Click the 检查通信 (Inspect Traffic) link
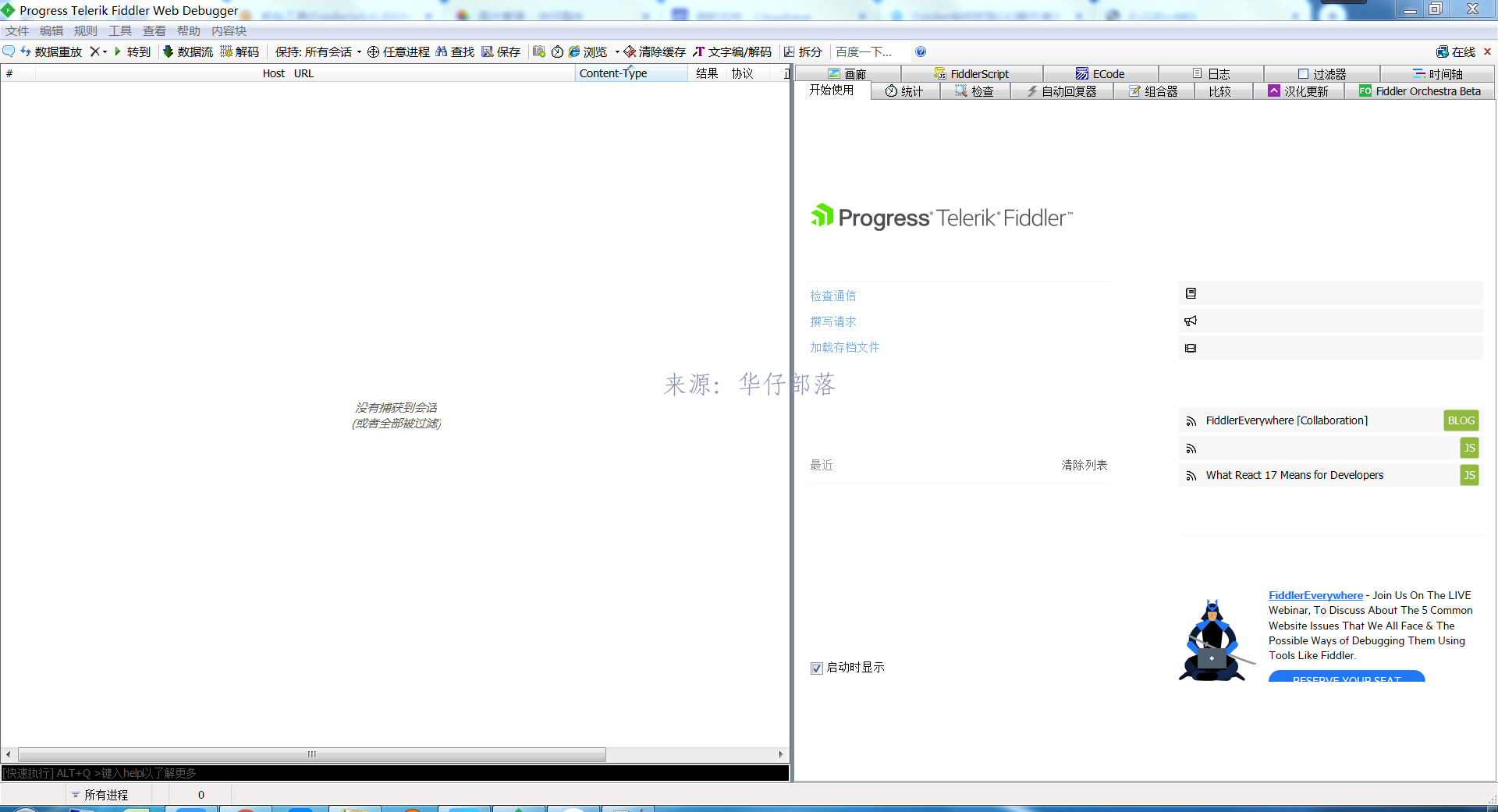Screen dimensions: 1498x812 point(832,296)
